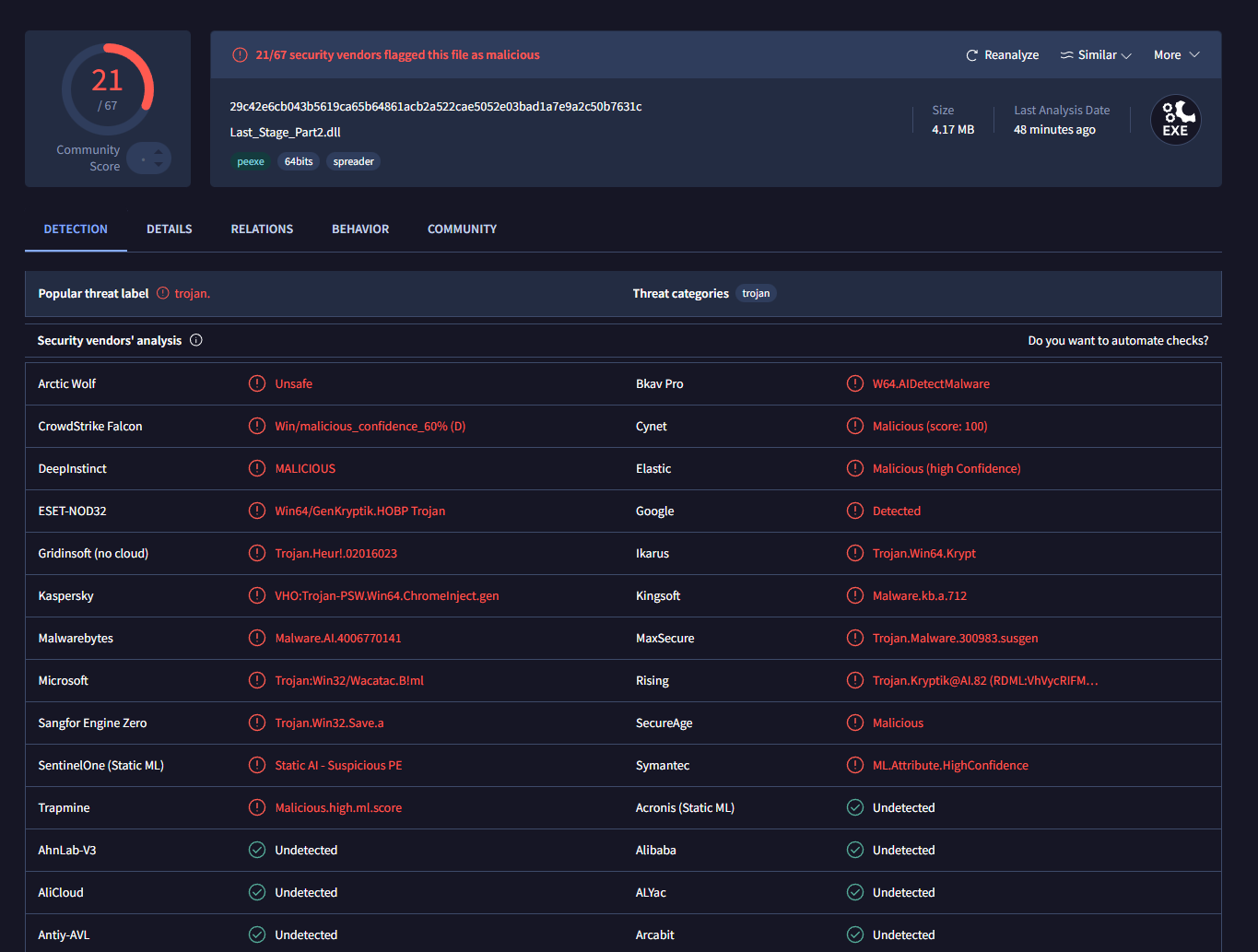Click the Trojan.Malware.300983.susgen result
1258x952 pixels.
[x=956, y=638]
